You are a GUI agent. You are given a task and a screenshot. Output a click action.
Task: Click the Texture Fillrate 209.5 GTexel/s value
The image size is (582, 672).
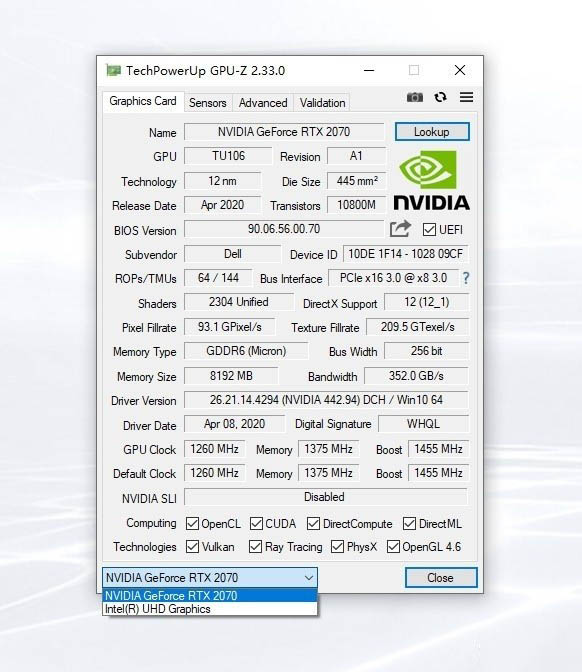tap(417, 327)
